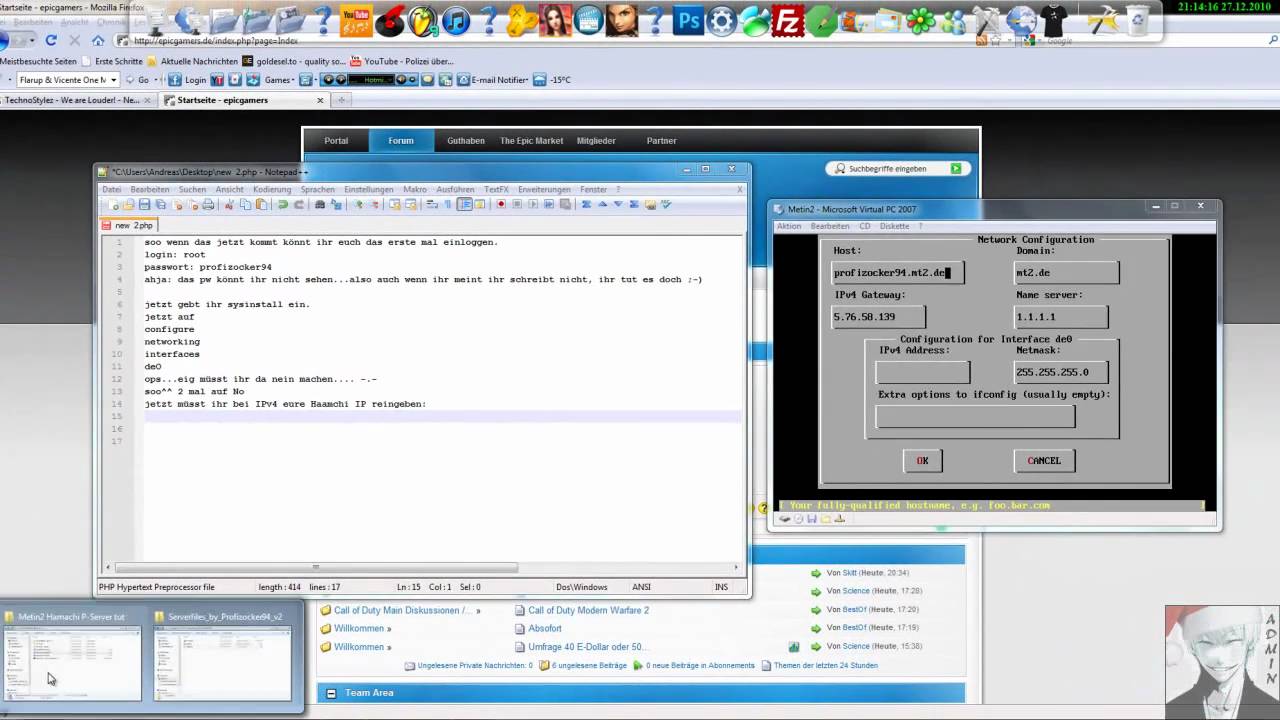
Task: Click the Play macro icon in Notepad++
Action: tap(533, 204)
